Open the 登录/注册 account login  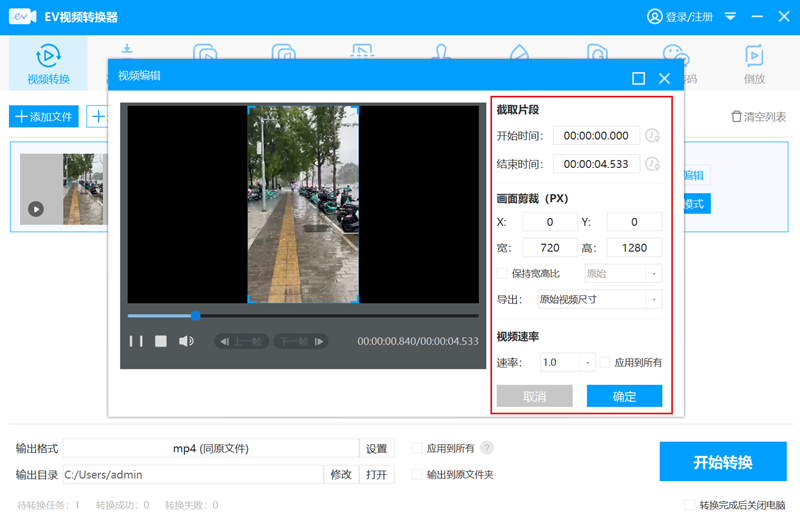coord(681,17)
